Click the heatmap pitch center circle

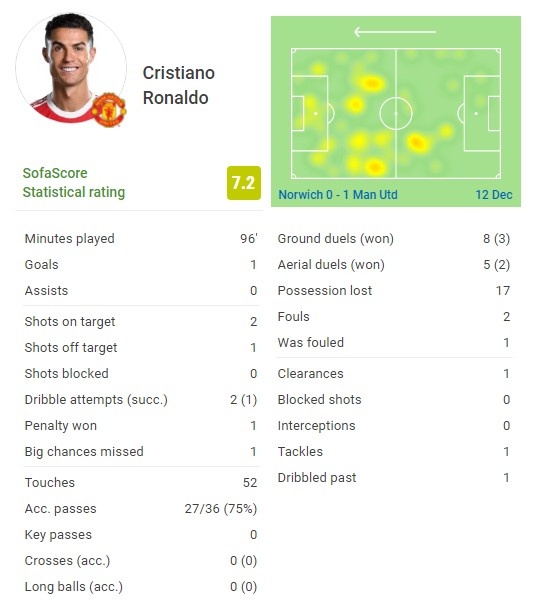click(396, 113)
